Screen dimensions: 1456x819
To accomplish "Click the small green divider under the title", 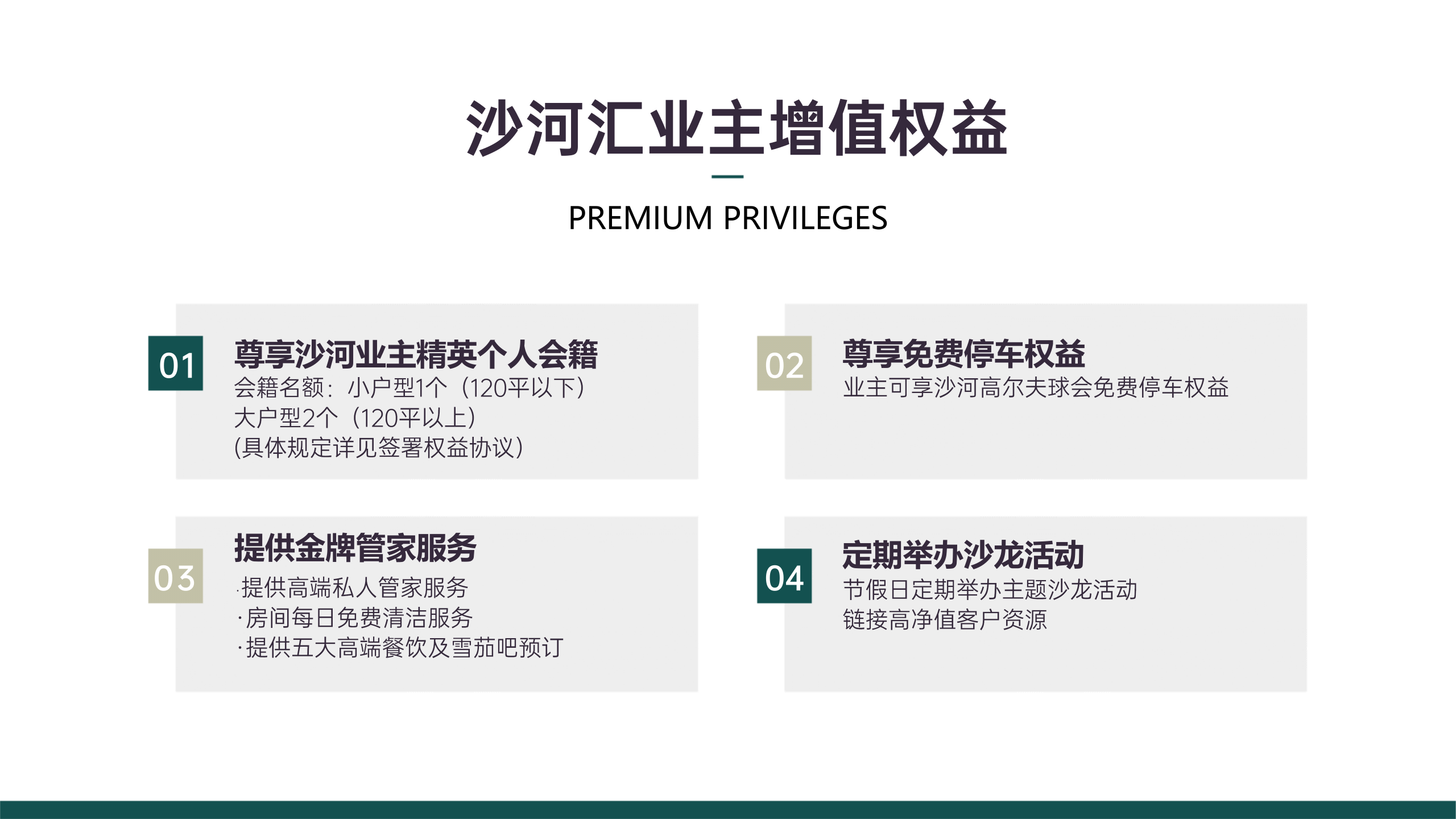I will [727, 177].
